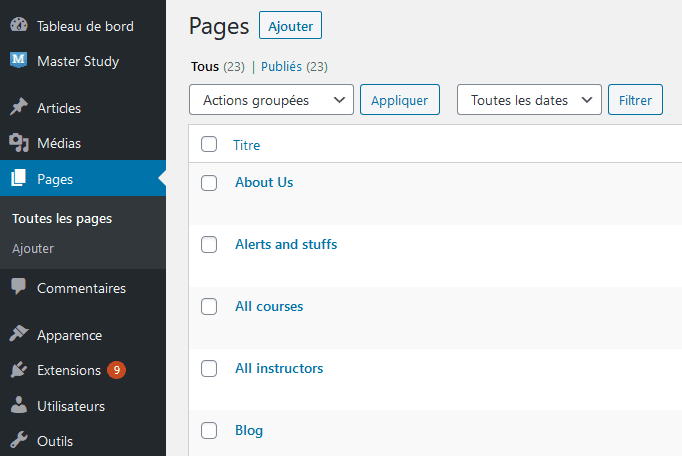This screenshot has height=456, width=682.
Task: Click the Master Study M logo icon
Action: tap(19, 60)
